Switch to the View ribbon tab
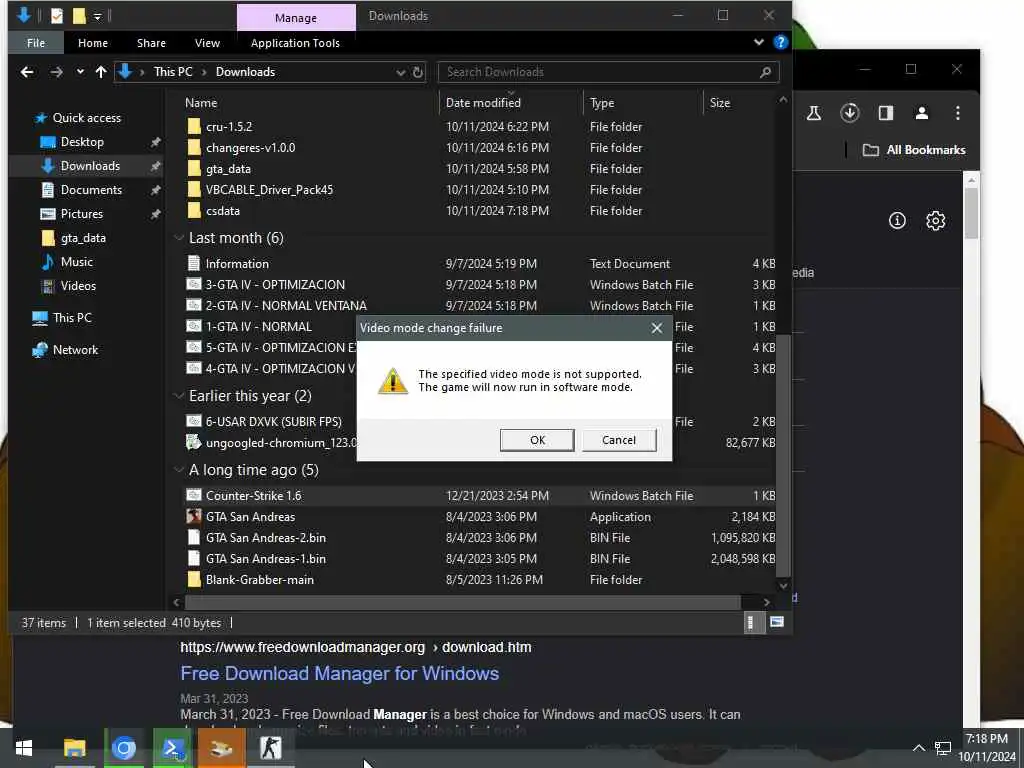 pos(207,43)
